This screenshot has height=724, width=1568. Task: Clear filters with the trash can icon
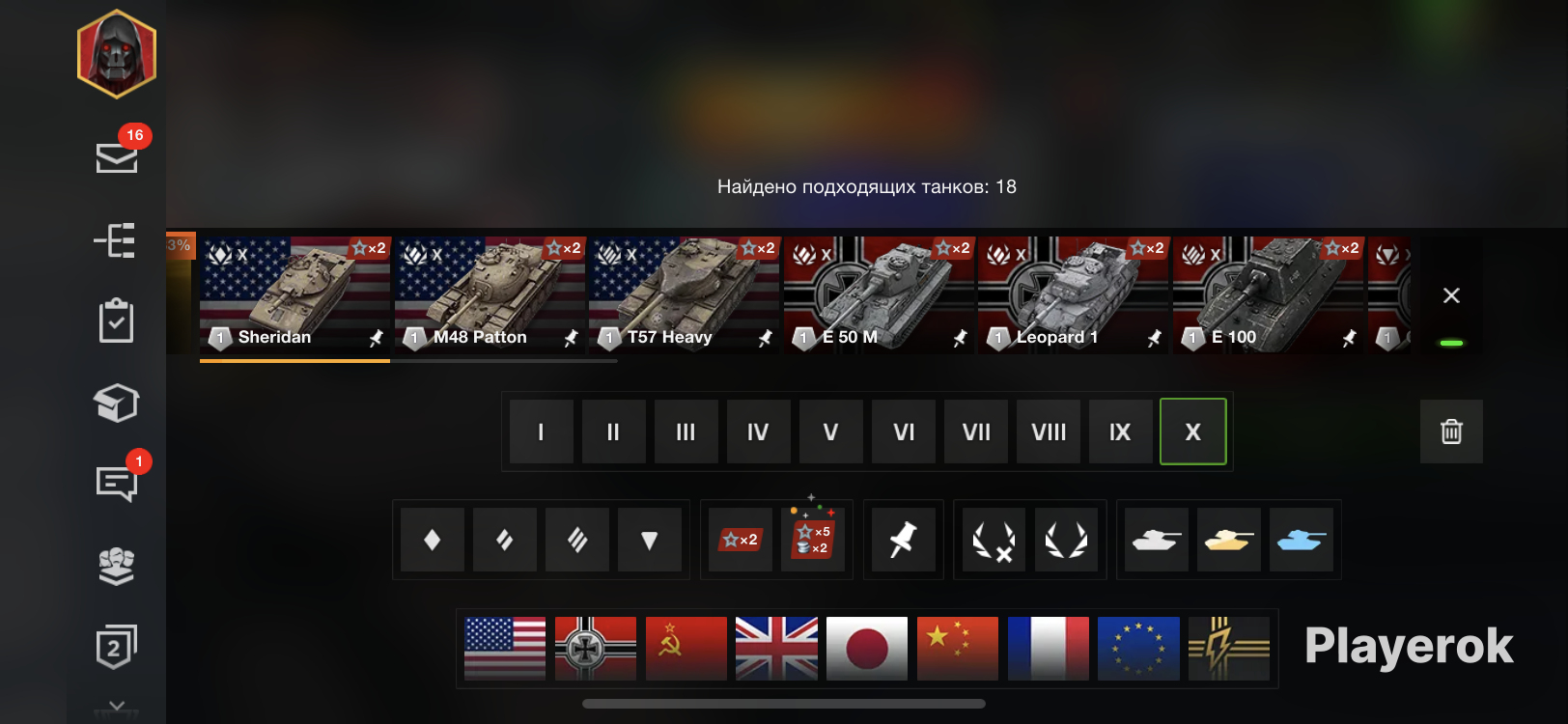(x=1451, y=432)
